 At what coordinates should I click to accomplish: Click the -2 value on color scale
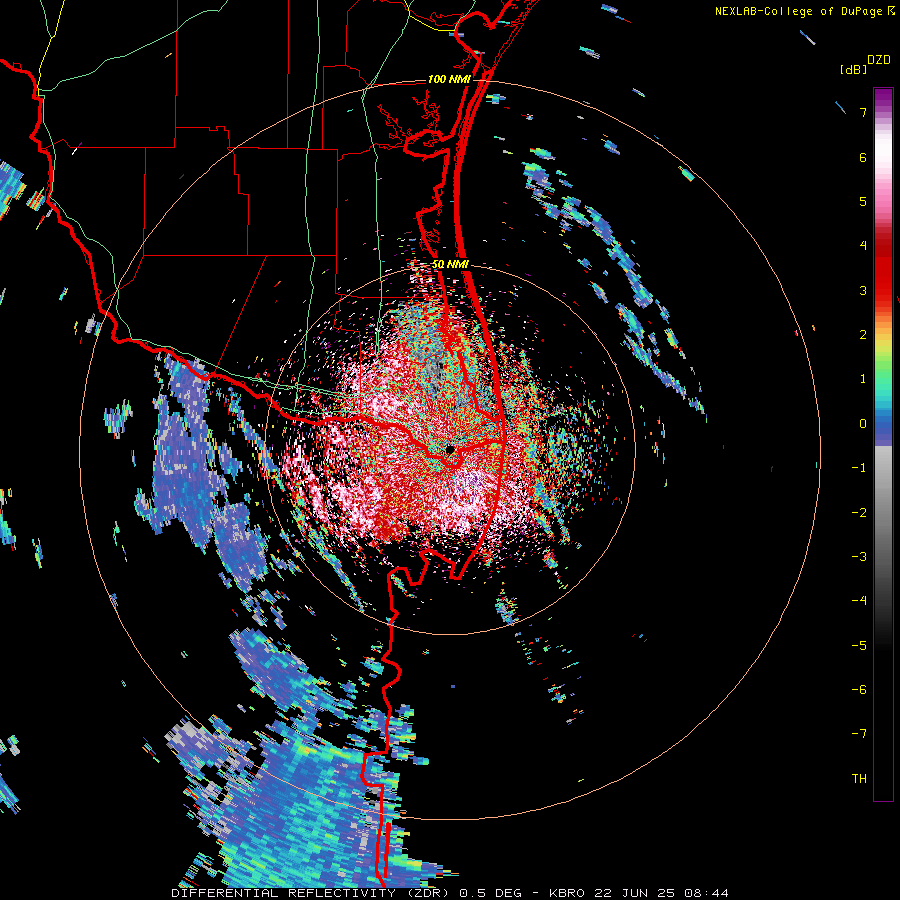[859, 512]
